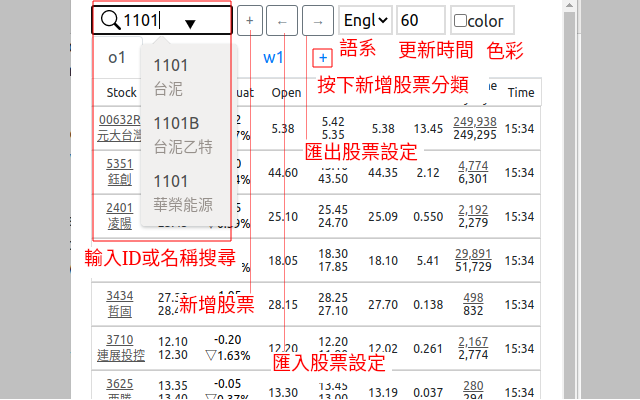This screenshot has width=640, height=400.
Task: Open stock link 3710 連展投控
Action: point(121,348)
